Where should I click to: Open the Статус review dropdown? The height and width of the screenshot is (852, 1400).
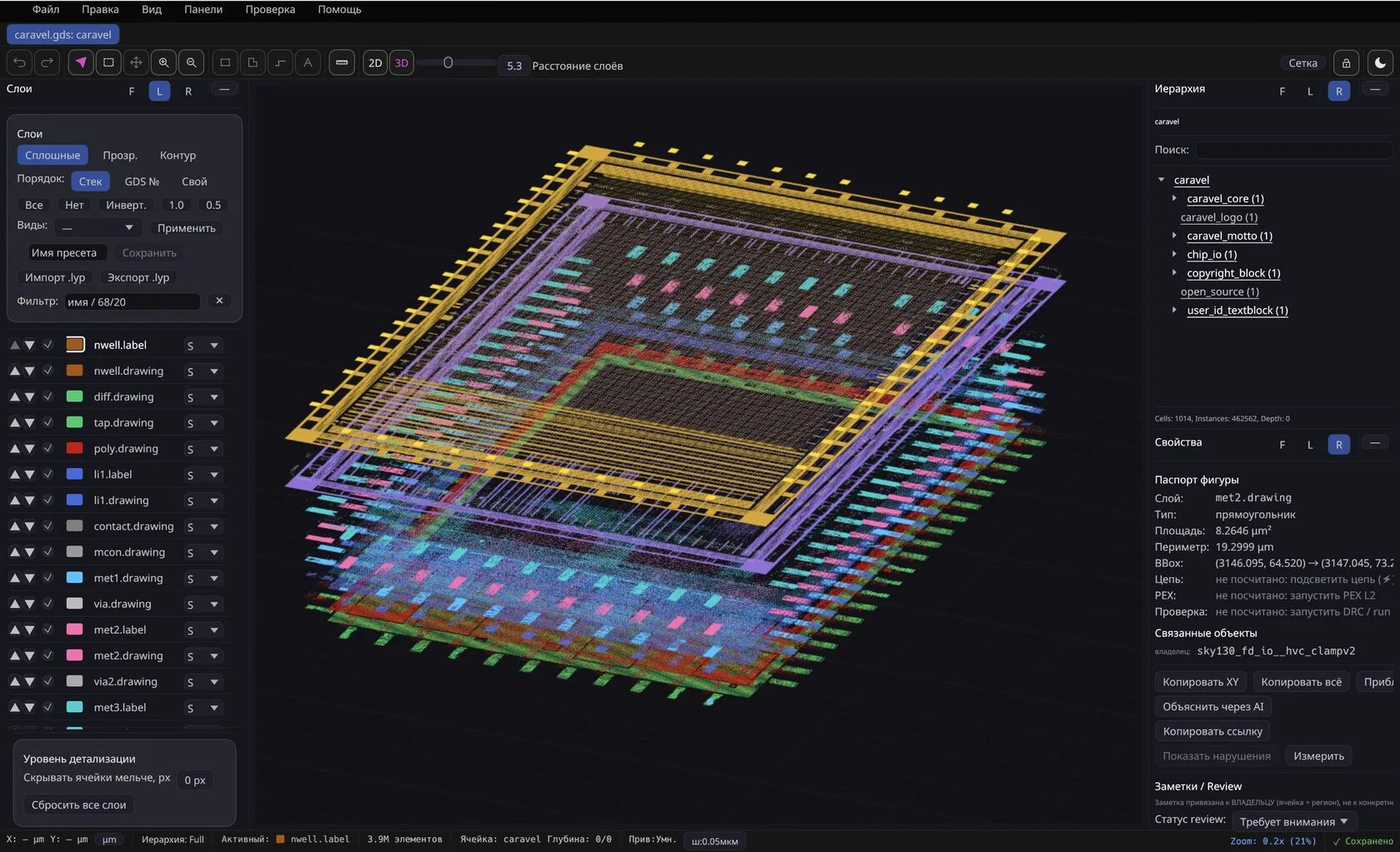pos(1293,821)
